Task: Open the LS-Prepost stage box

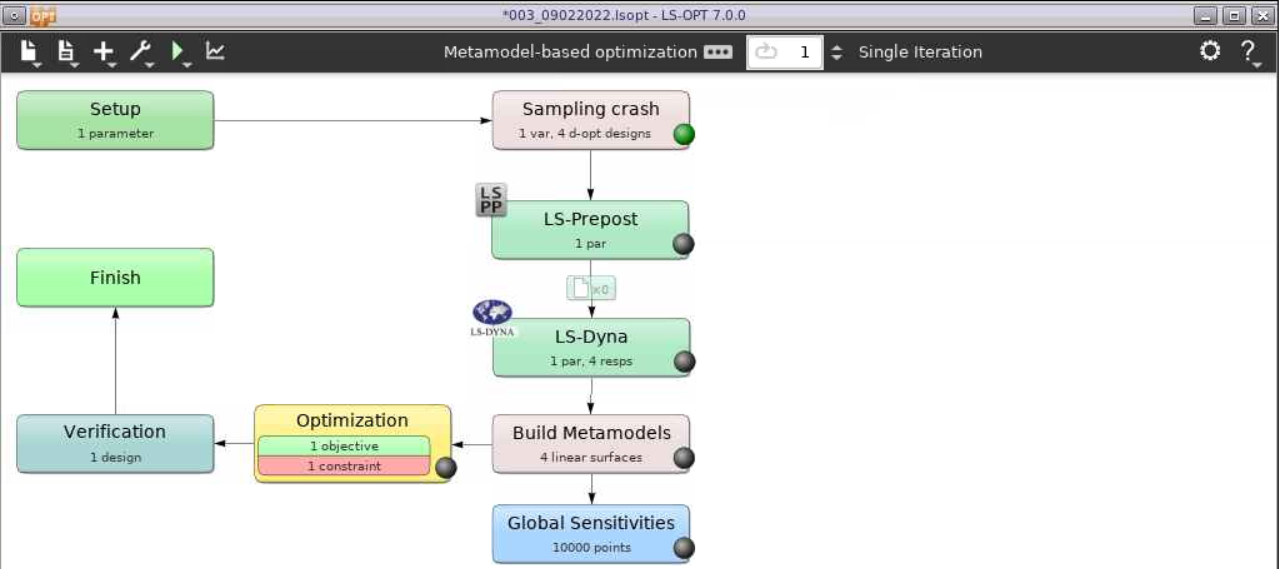Action: 590,230
